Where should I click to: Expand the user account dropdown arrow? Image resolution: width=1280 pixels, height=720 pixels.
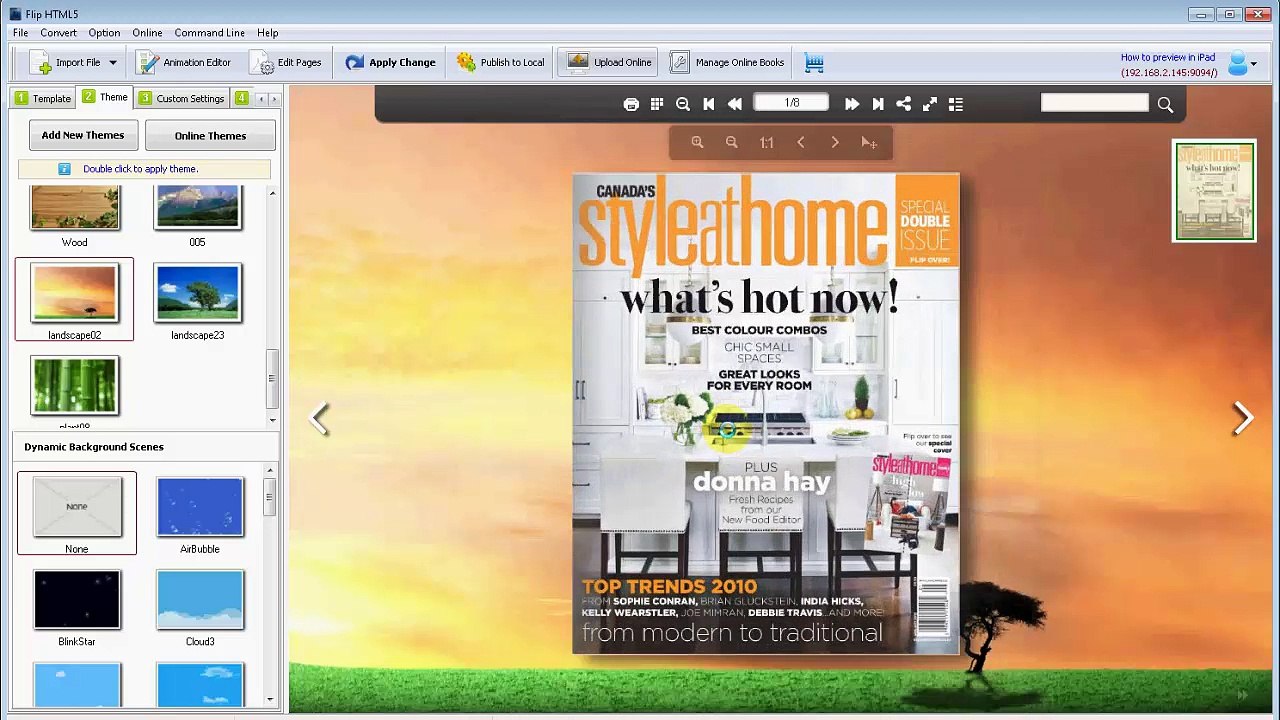point(1255,64)
